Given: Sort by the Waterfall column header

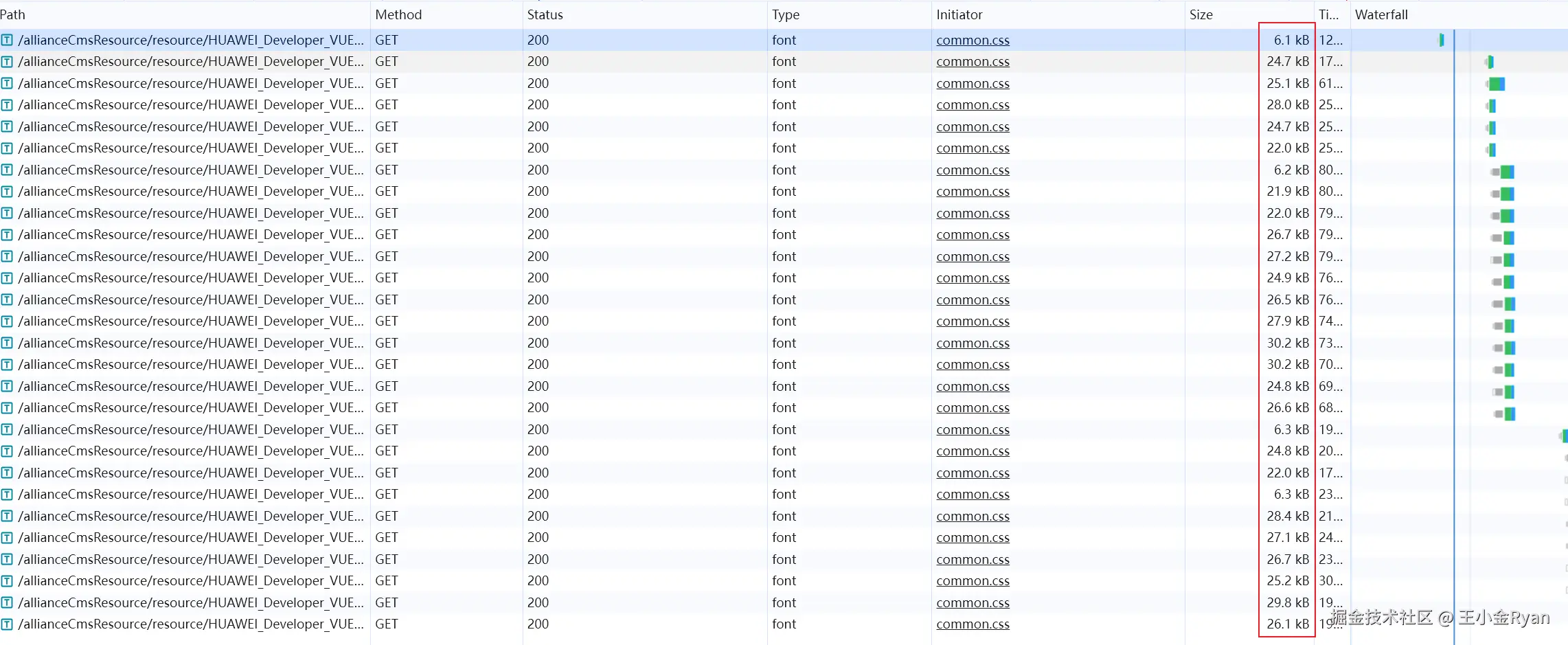Looking at the screenshot, I should pyautogui.click(x=1381, y=14).
